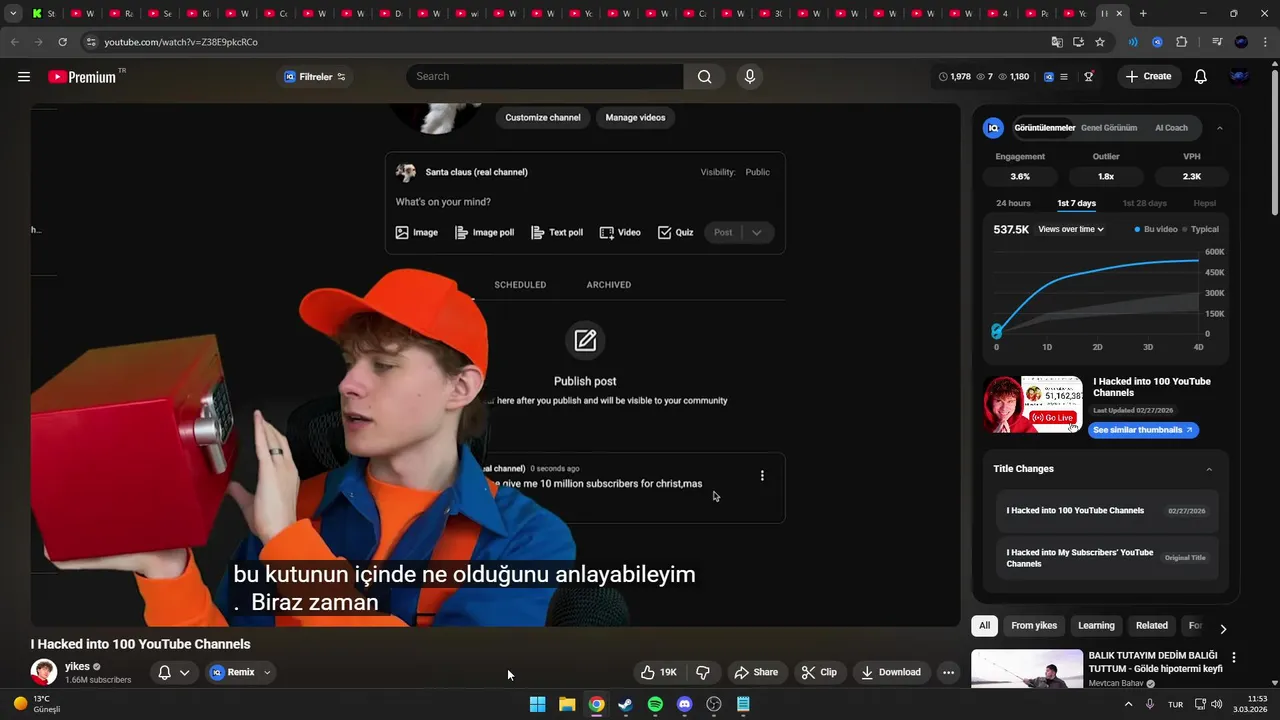Toggle Bu video series in chart legend
The height and width of the screenshot is (720, 1280).
(1156, 229)
